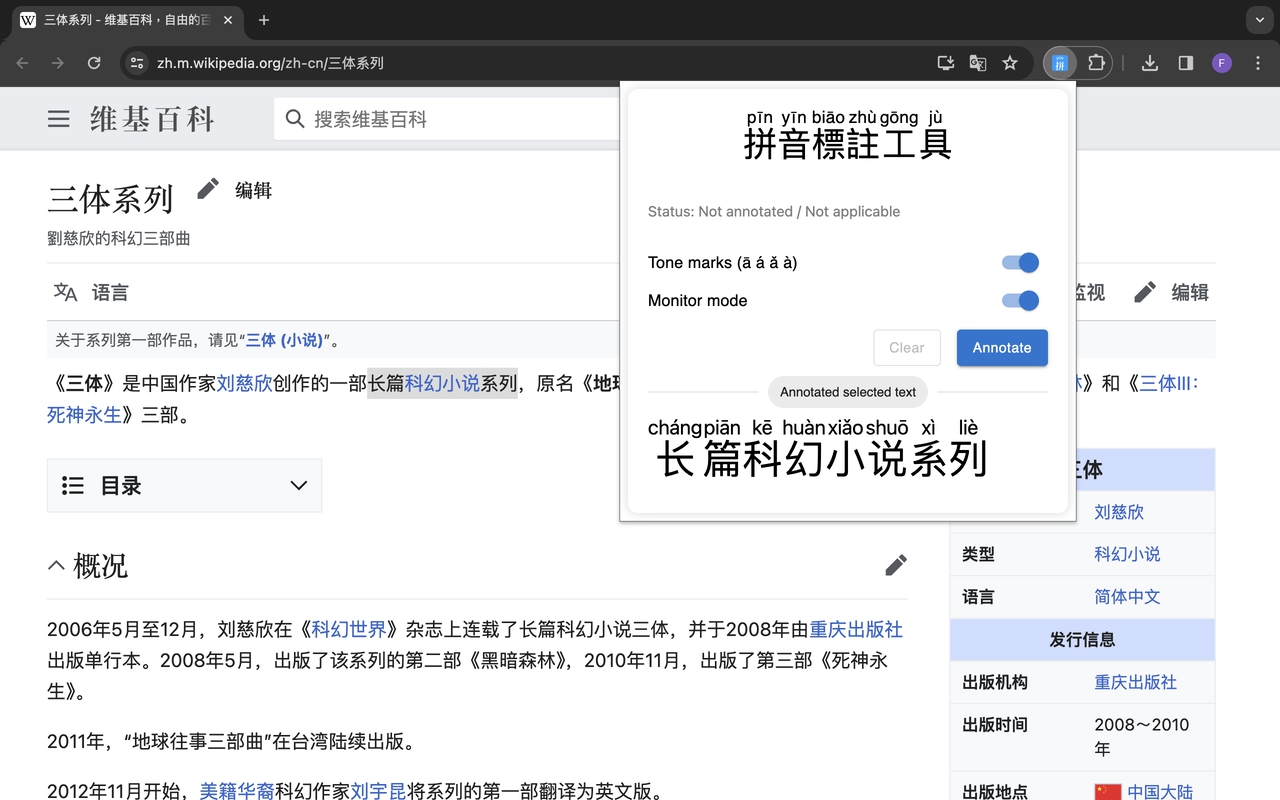Open the 刘慈欣 link
This screenshot has width=1280, height=800.
[245, 383]
